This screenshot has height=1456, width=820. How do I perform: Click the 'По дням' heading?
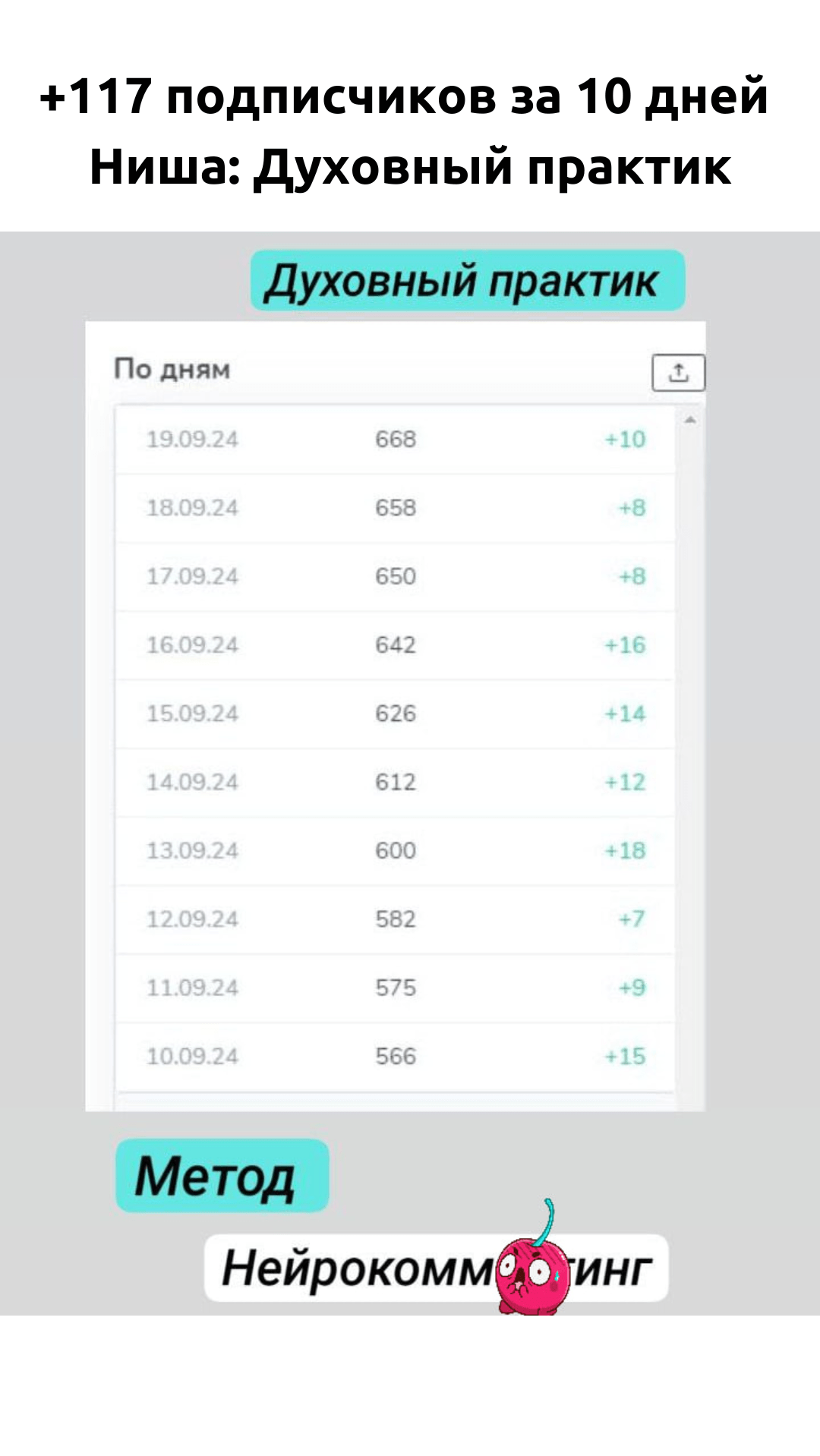172,370
